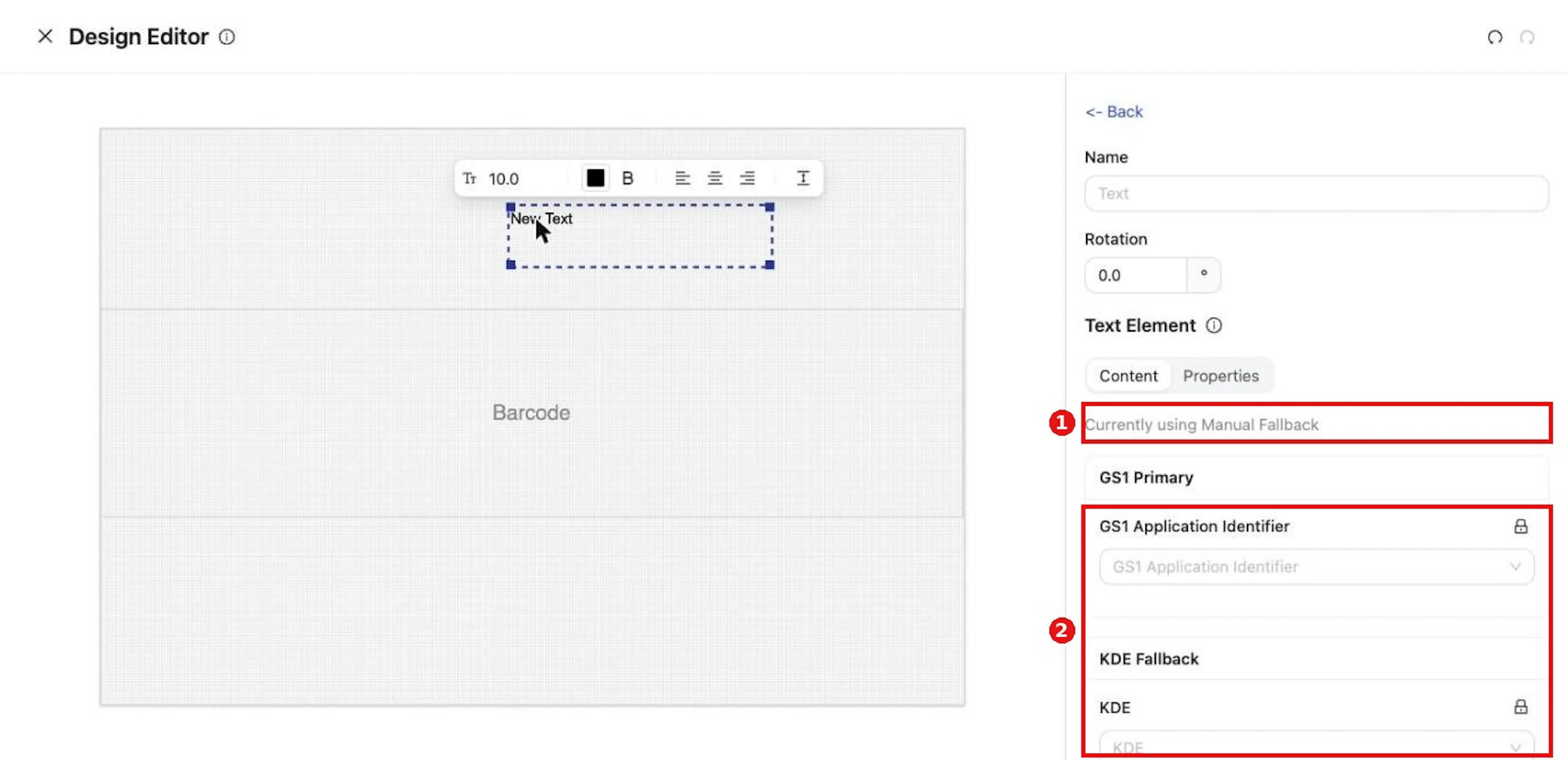This screenshot has width=1568, height=760.
Task: Click the bottom-right resize handle of text box
Action: tap(770, 265)
